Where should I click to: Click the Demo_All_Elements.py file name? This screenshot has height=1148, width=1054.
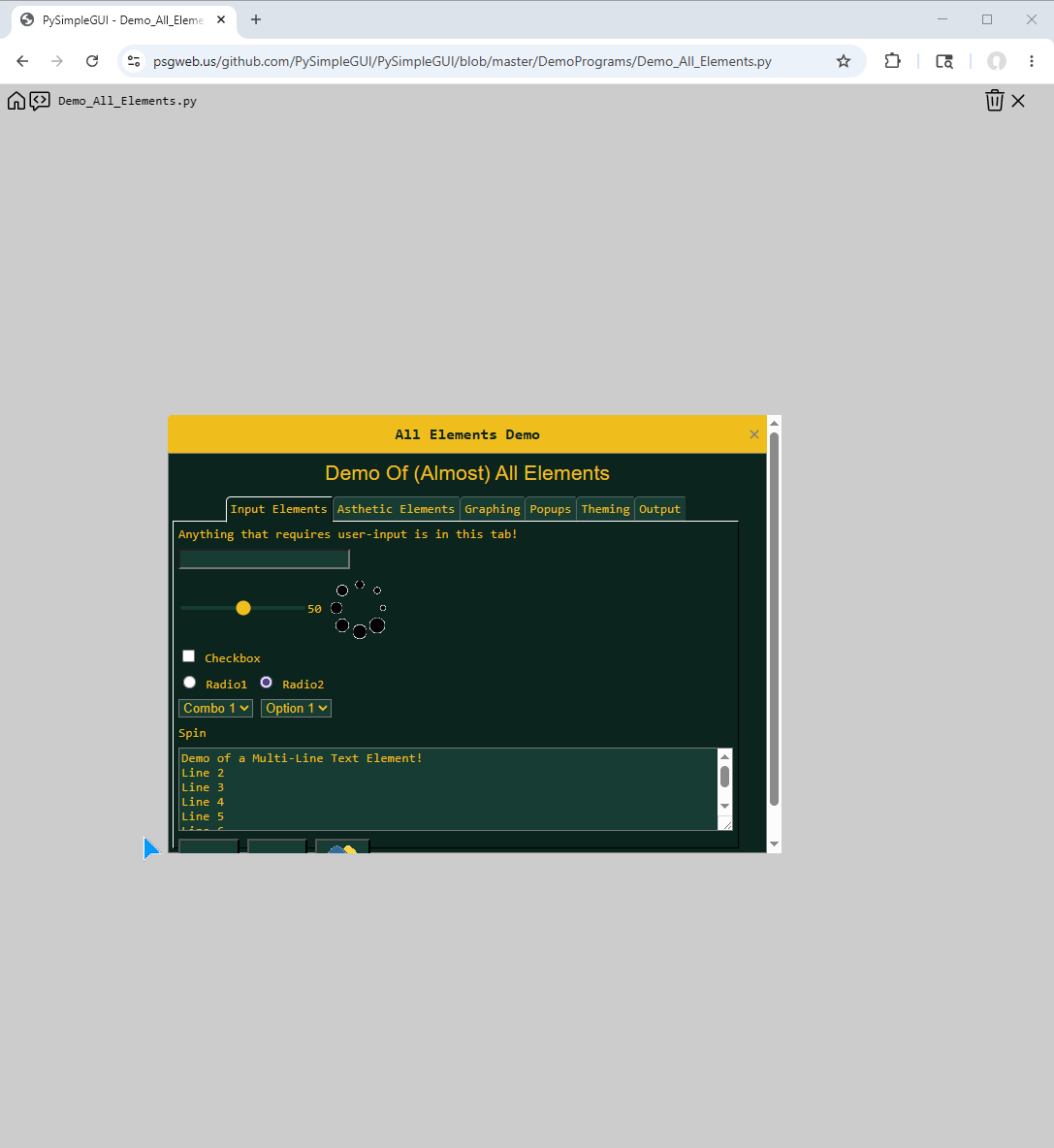pos(127,101)
